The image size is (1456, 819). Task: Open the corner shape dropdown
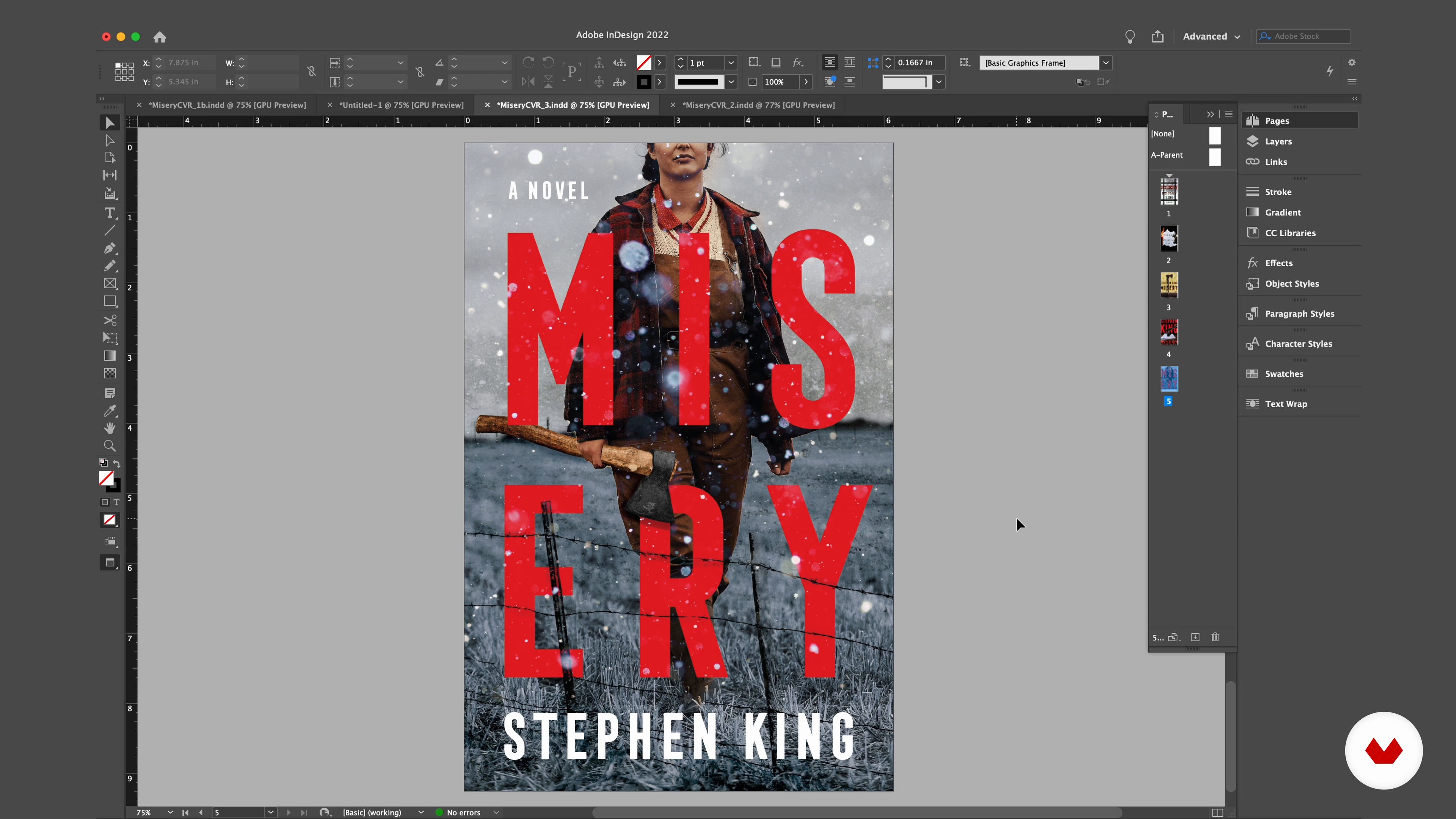(939, 82)
